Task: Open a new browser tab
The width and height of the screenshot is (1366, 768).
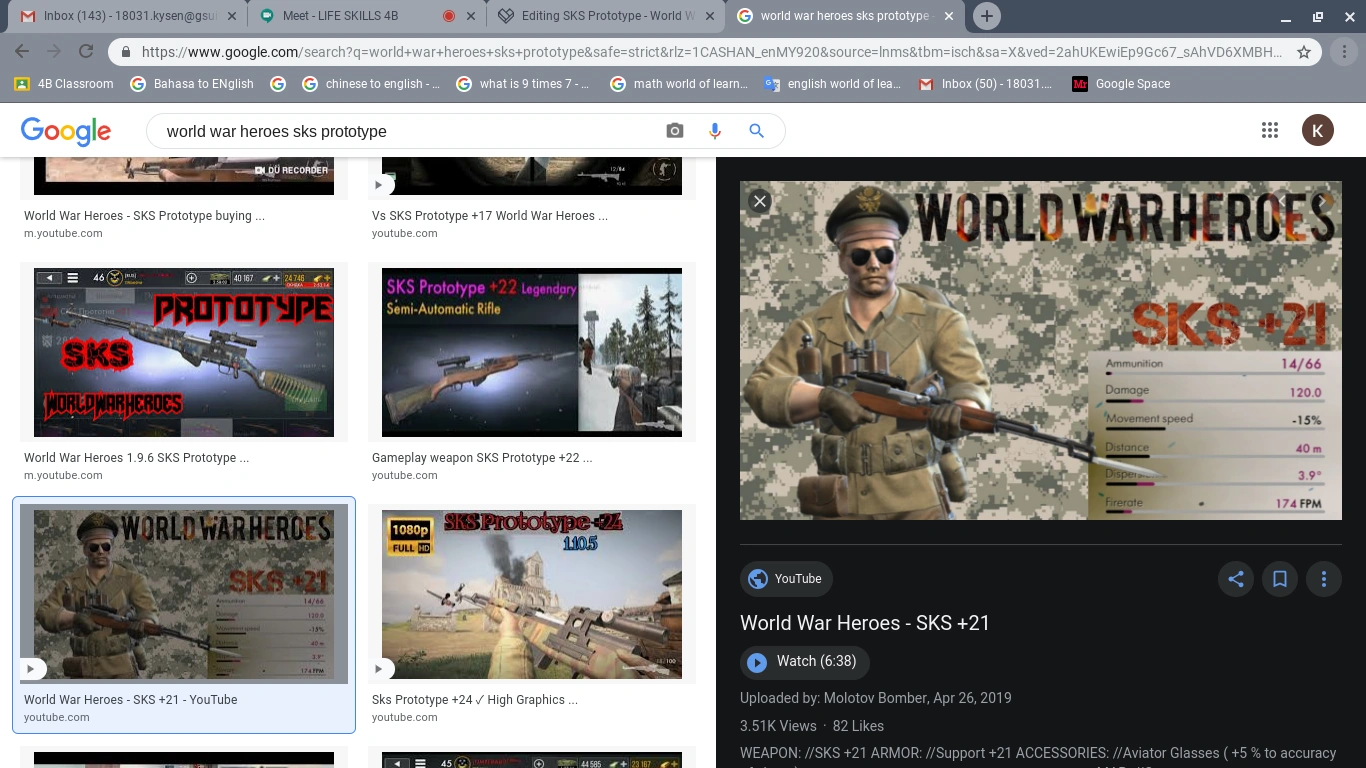Action: pos(986,16)
